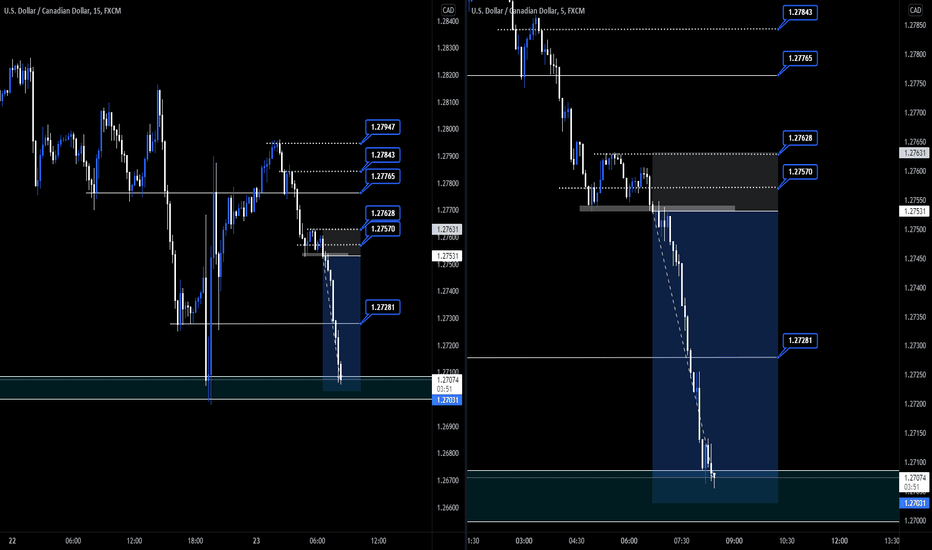Click the 10:30 time axis label
Viewport: 932px width, 550px height.
786,541
